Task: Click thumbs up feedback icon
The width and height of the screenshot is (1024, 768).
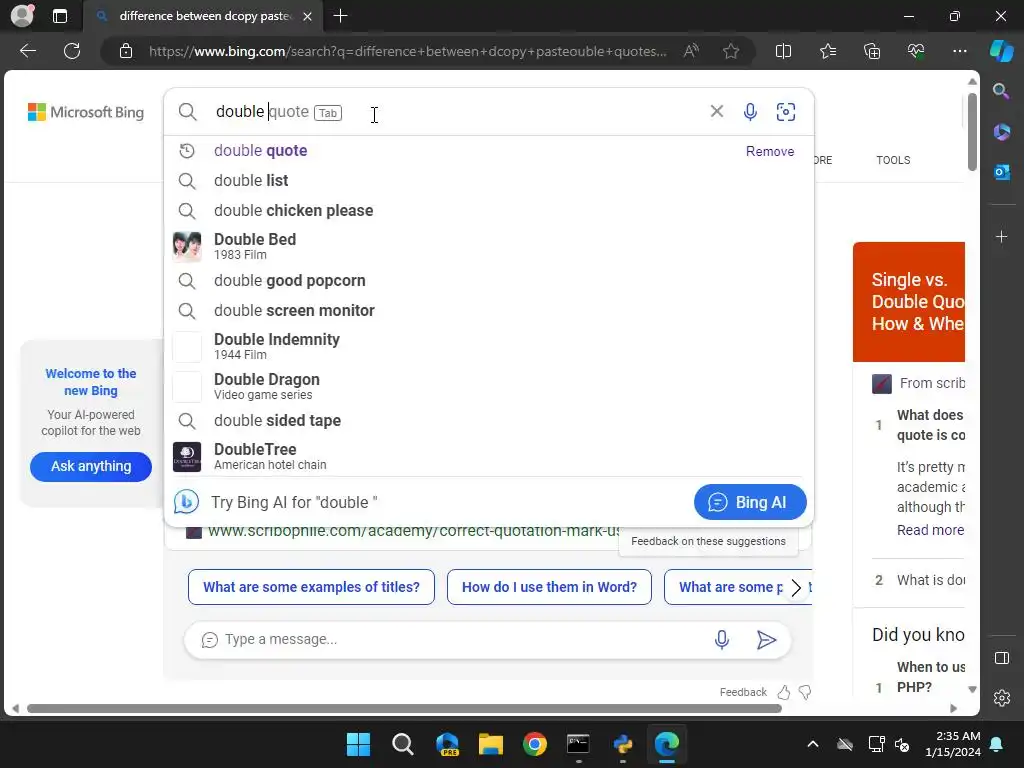Action: point(784,692)
